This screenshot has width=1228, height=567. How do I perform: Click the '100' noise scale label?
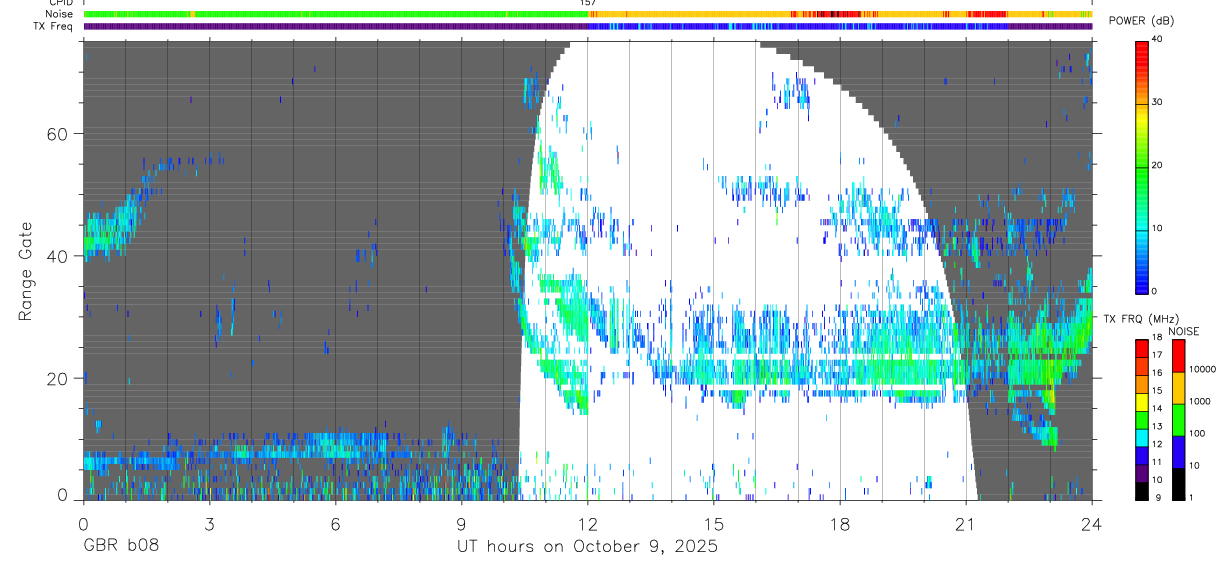click(1197, 433)
